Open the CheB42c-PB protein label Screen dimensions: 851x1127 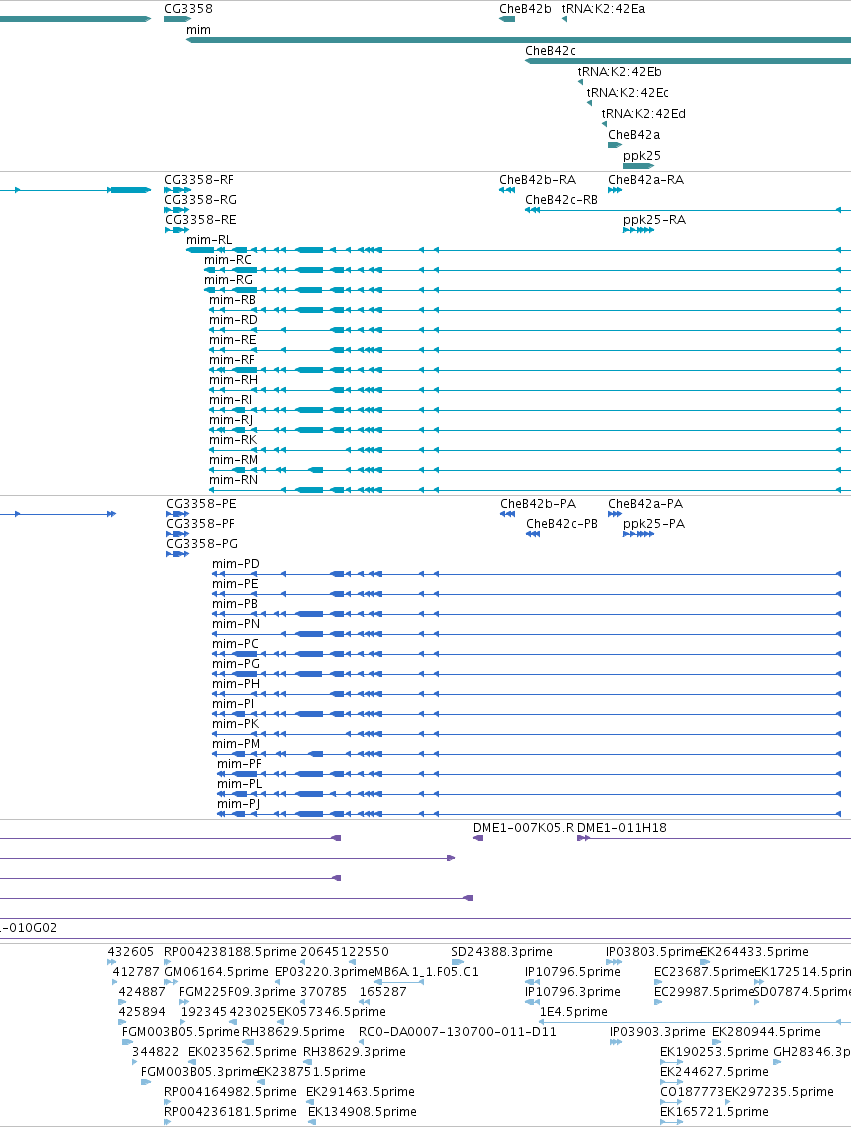[x=562, y=524]
